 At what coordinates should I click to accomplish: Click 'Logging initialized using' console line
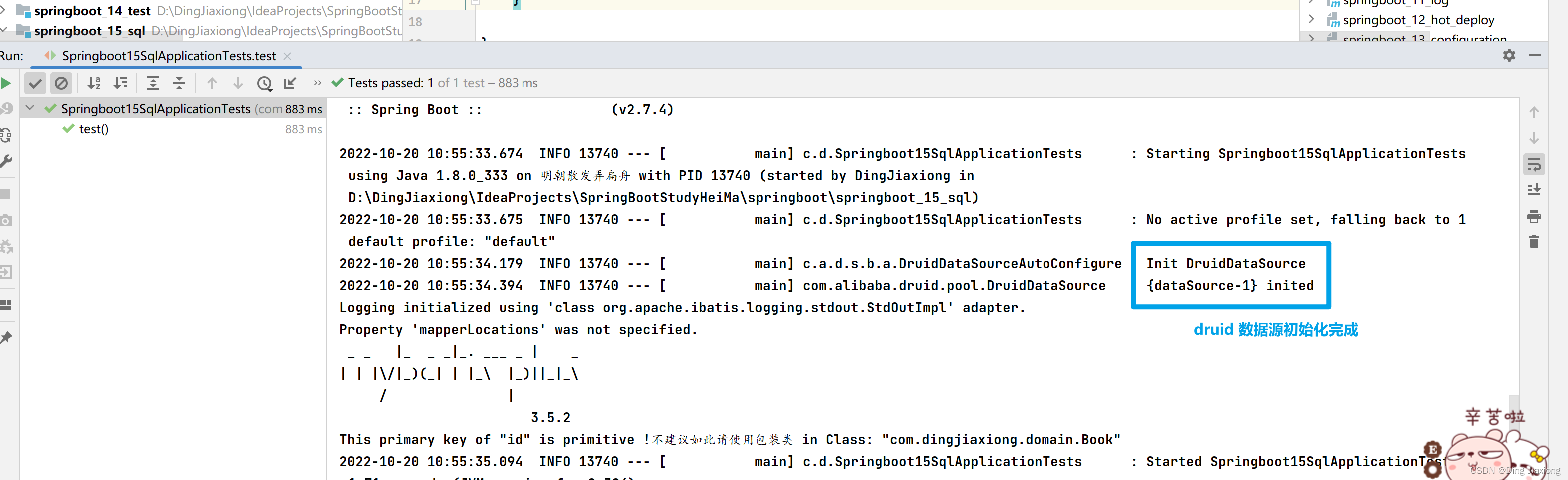pos(682,308)
